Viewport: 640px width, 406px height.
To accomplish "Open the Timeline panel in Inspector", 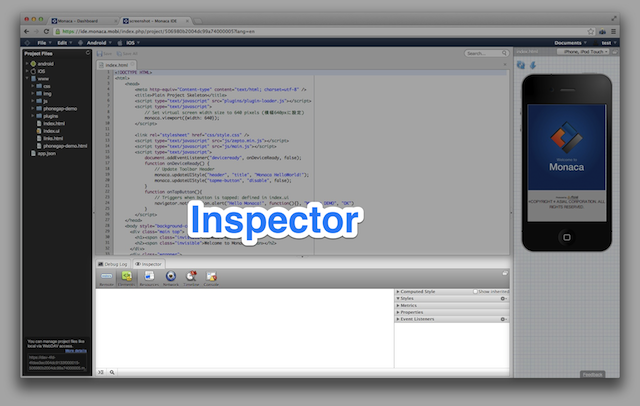I will click(x=191, y=278).
